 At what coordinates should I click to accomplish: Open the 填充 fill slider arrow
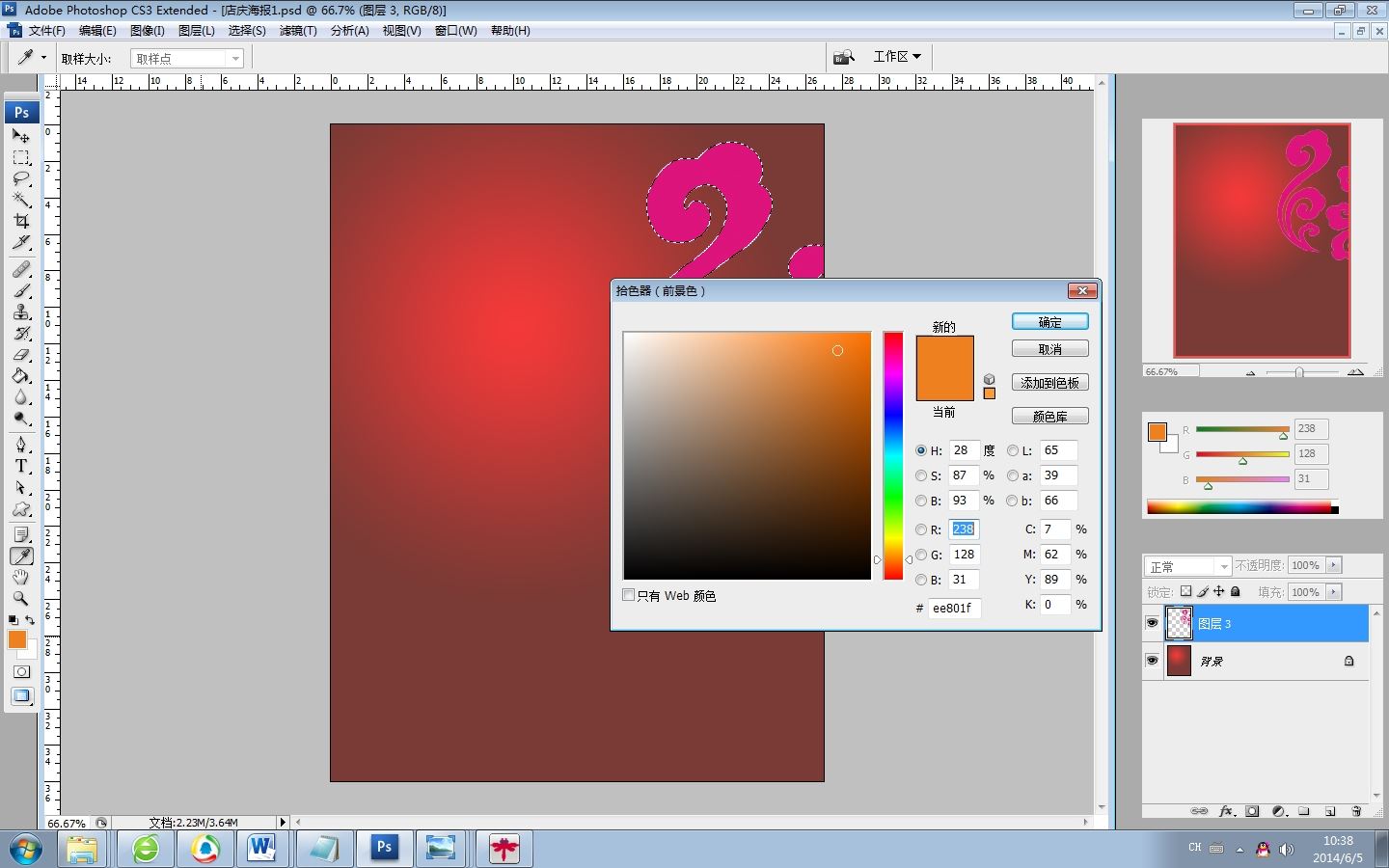click(x=1334, y=591)
